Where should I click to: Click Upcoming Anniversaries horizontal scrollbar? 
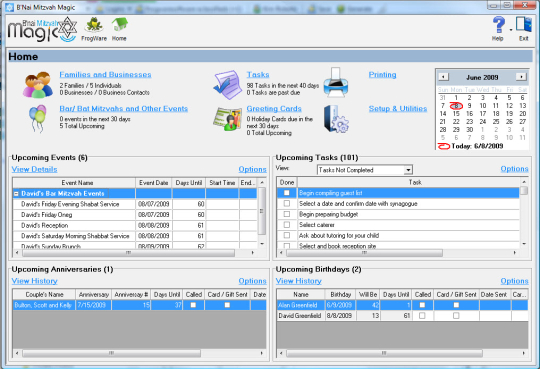pos(112,353)
